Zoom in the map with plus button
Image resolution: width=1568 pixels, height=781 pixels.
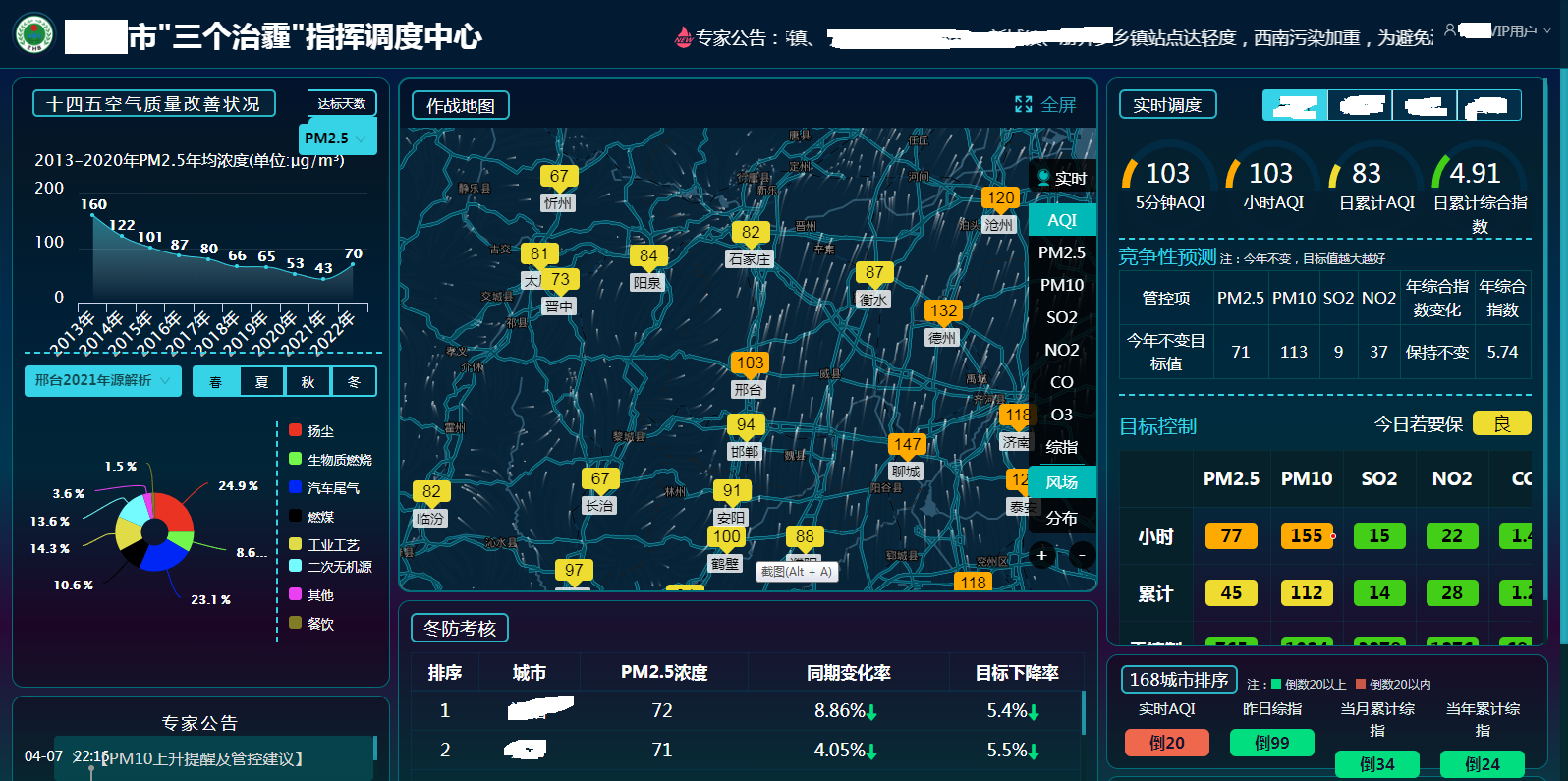click(1042, 555)
